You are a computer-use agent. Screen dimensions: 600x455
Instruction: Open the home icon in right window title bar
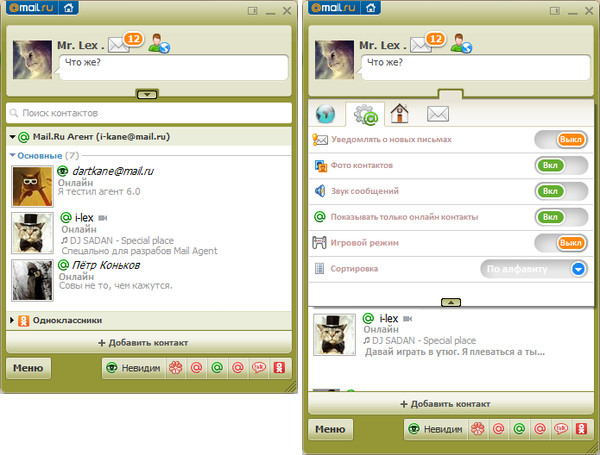[370, 8]
